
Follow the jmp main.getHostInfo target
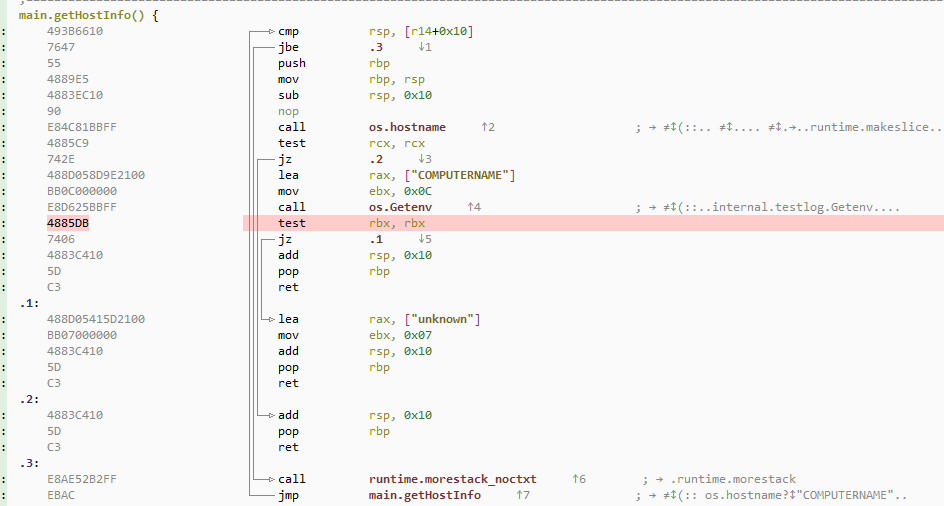[x=424, y=495]
